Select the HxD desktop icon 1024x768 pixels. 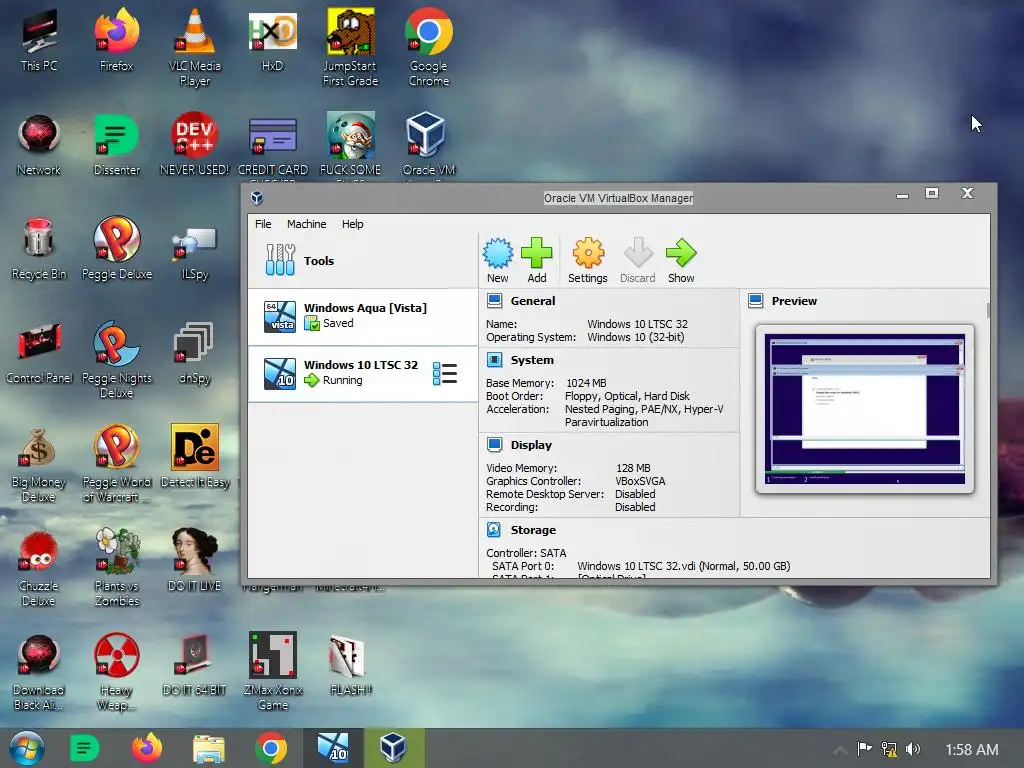click(x=272, y=40)
